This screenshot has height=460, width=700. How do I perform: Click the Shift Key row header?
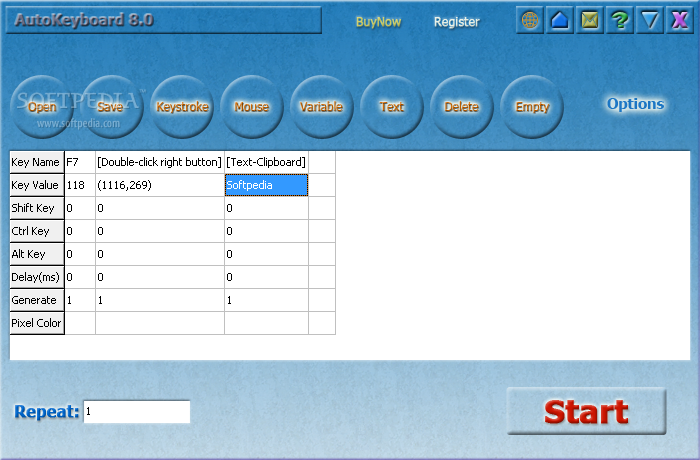click(x=37, y=208)
